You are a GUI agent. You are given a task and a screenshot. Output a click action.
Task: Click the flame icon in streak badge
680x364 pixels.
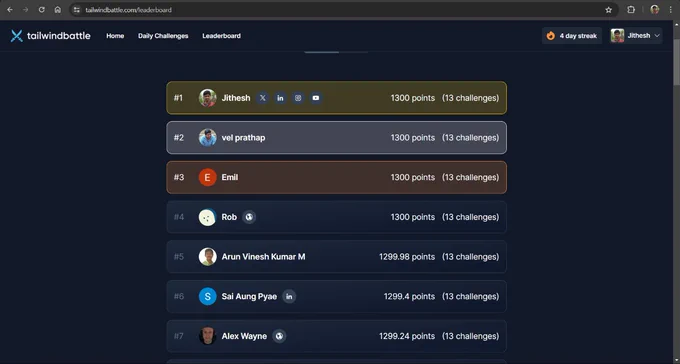551,36
